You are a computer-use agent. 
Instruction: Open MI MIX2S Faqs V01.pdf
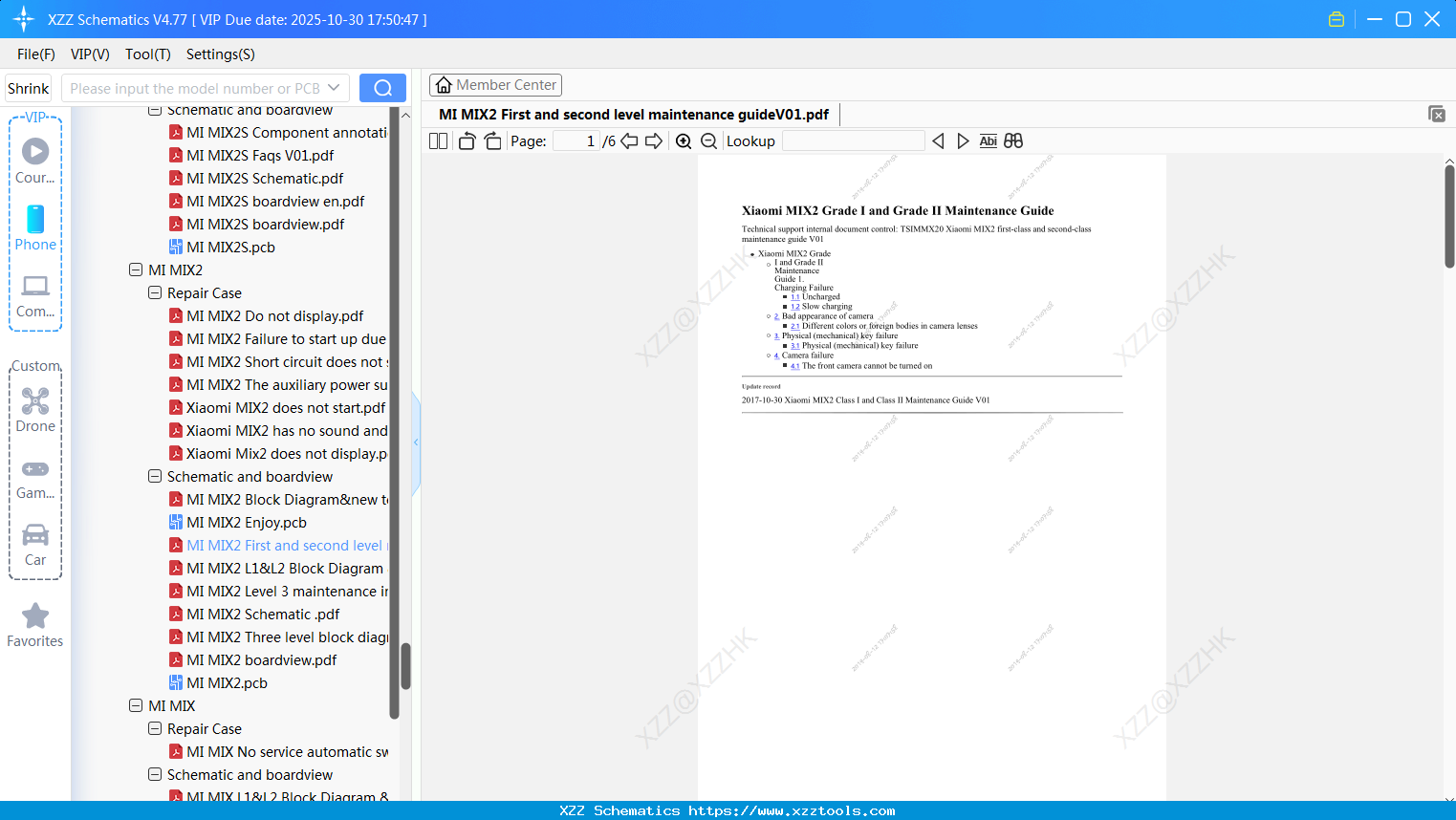click(260, 156)
